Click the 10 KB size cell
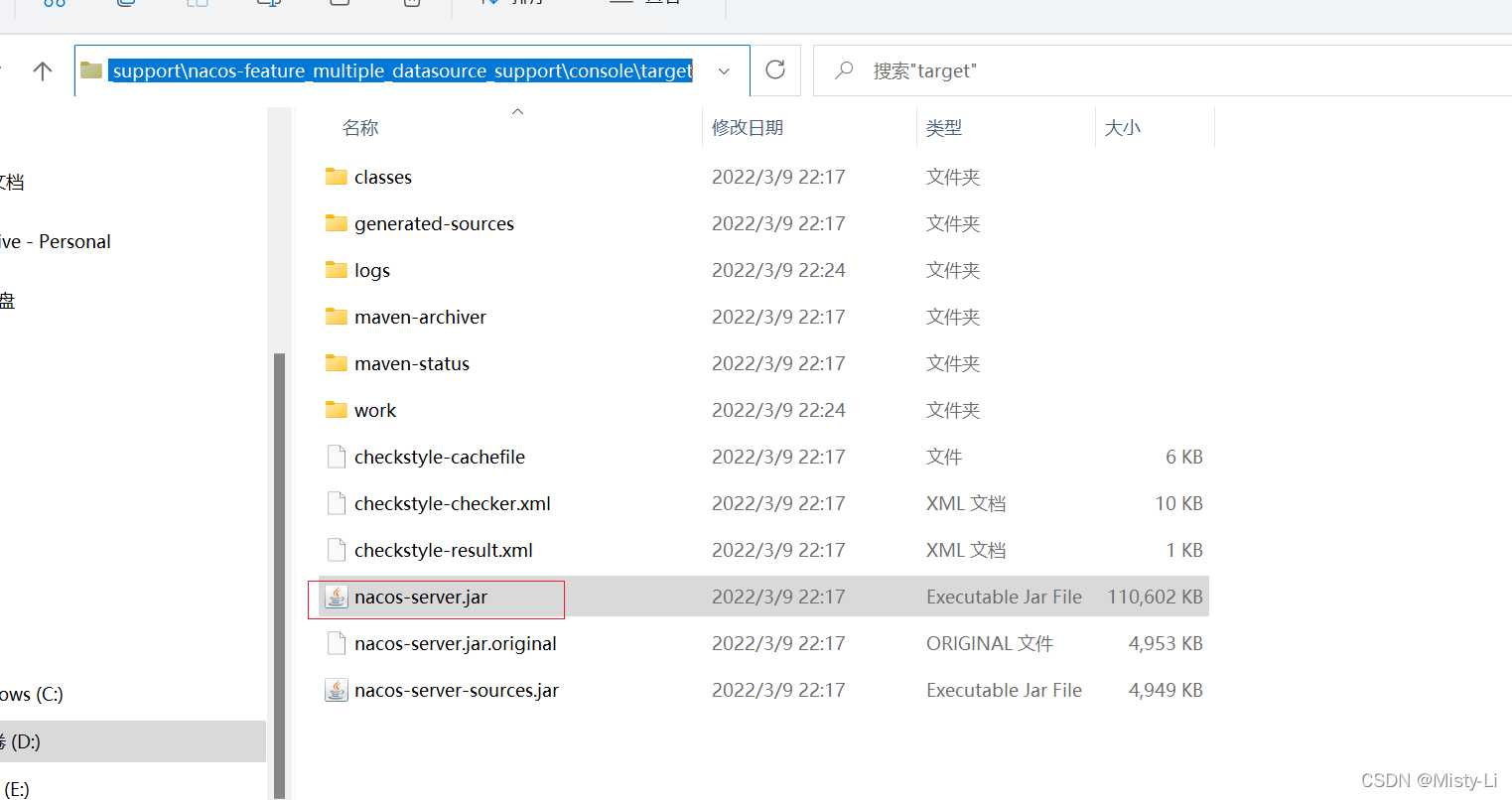Screen dimensions: 1512x800 tap(1178, 503)
